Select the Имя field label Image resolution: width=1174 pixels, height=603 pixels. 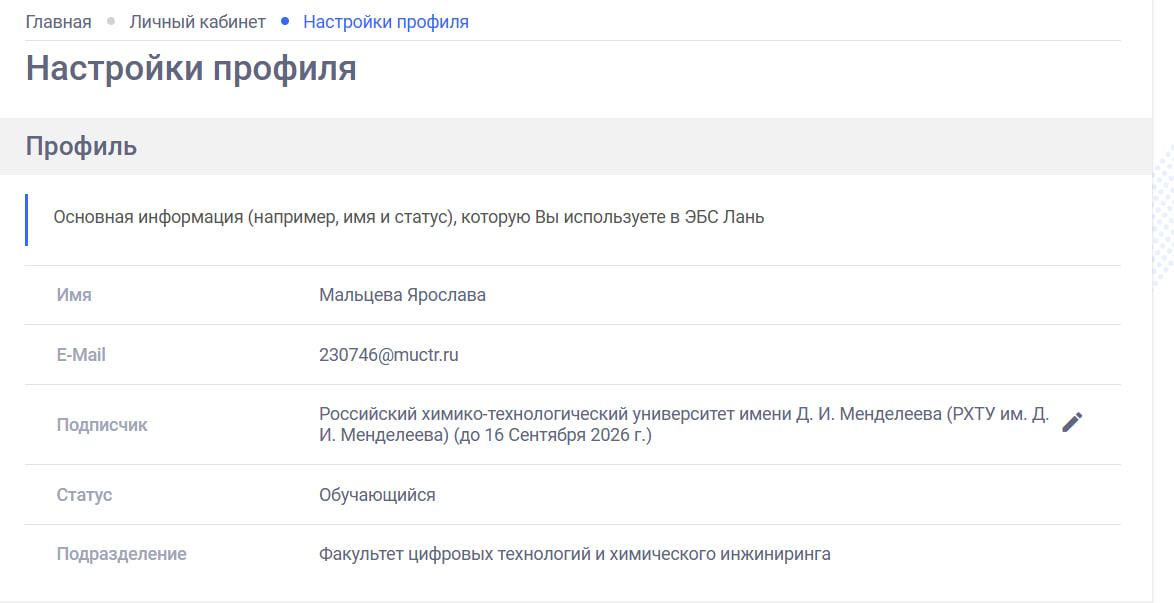74,295
